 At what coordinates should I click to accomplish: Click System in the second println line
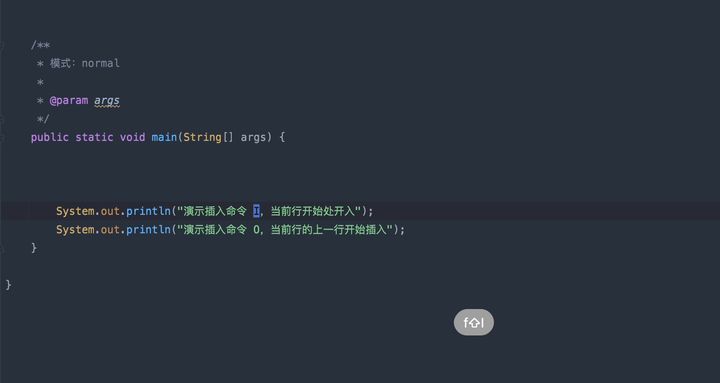click(75, 230)
